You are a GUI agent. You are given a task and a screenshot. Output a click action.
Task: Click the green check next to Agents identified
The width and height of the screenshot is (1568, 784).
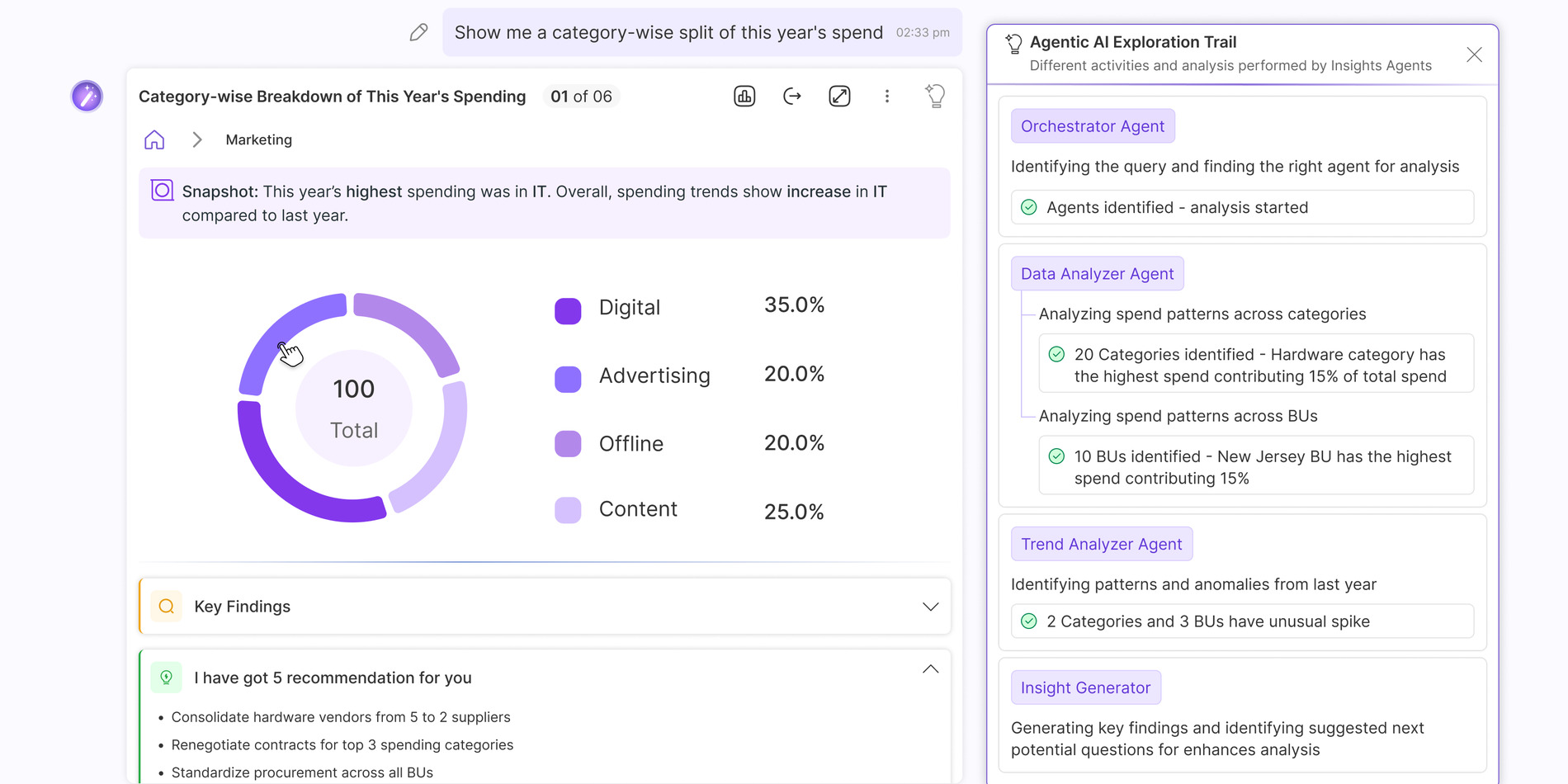[1029, 207]
